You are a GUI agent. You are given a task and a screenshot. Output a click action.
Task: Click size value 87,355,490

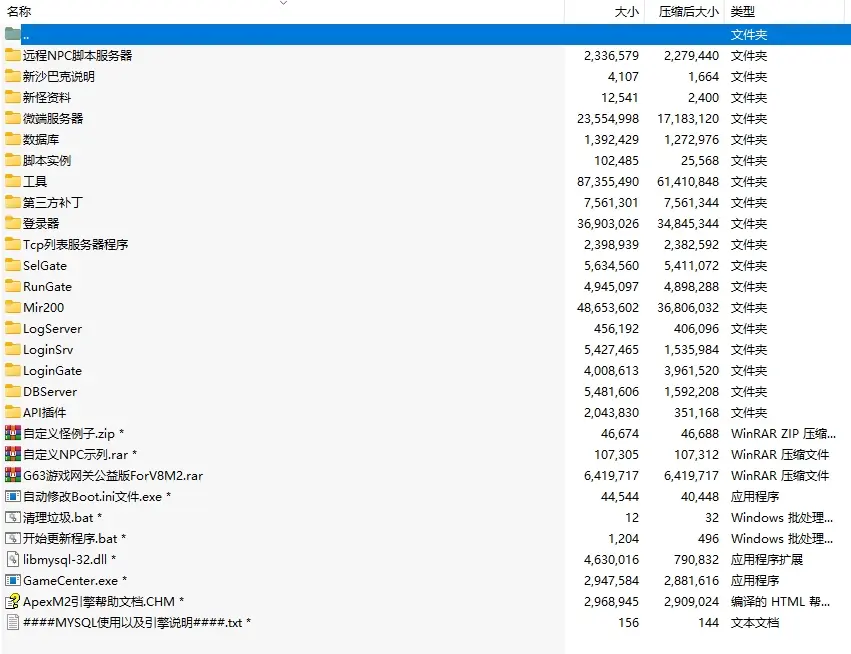pos(608,181)
